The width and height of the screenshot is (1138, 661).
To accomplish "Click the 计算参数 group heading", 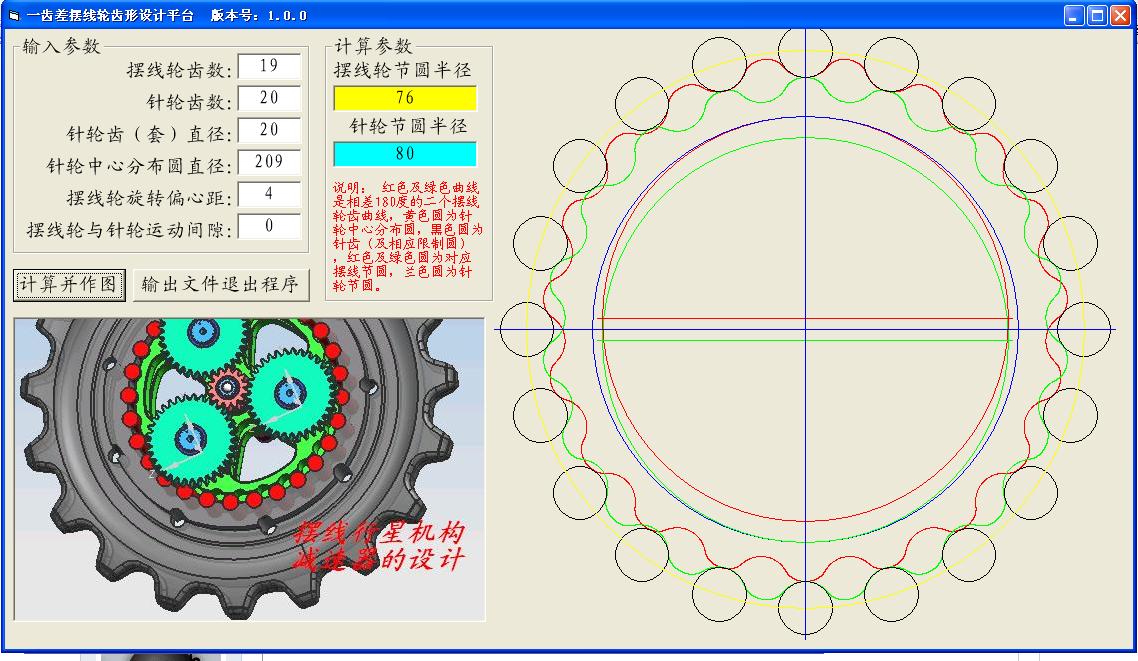I will pyautogui.click(x=374, y=46).
